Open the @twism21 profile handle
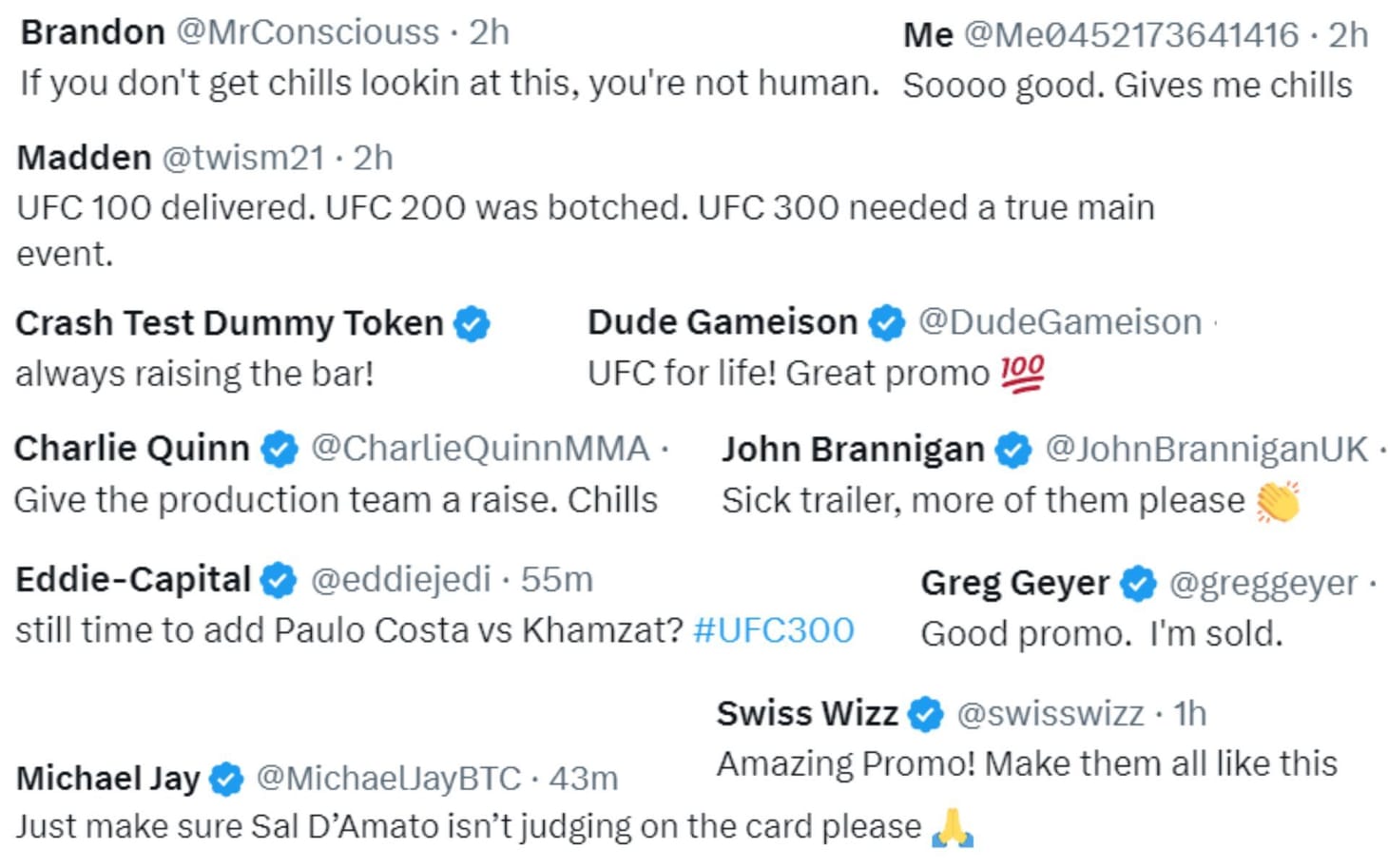Image resolution: width=1388 pixels, height=868 pixels. tap(243, 158)
